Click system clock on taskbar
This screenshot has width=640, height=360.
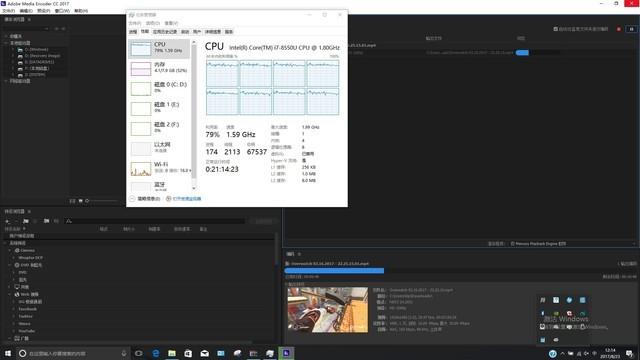(610, 353)
